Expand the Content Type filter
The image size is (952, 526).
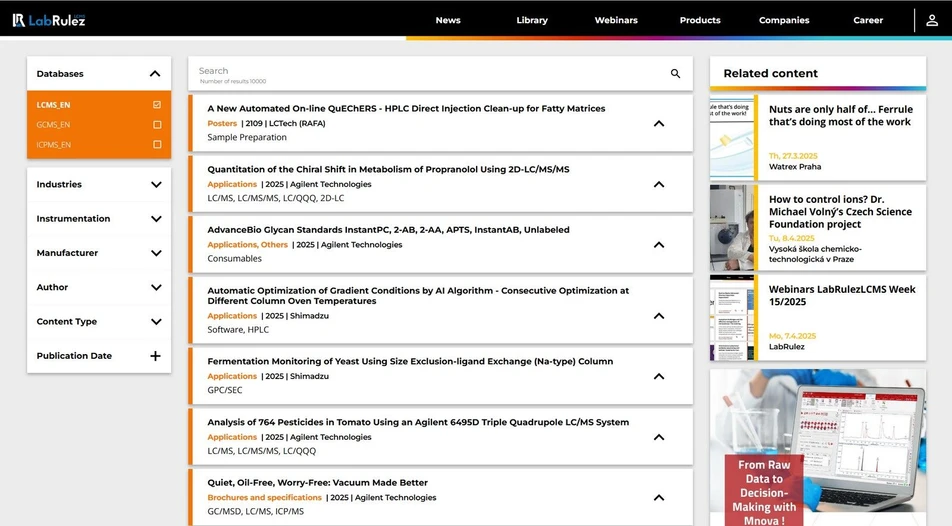[x=156, y=322]
